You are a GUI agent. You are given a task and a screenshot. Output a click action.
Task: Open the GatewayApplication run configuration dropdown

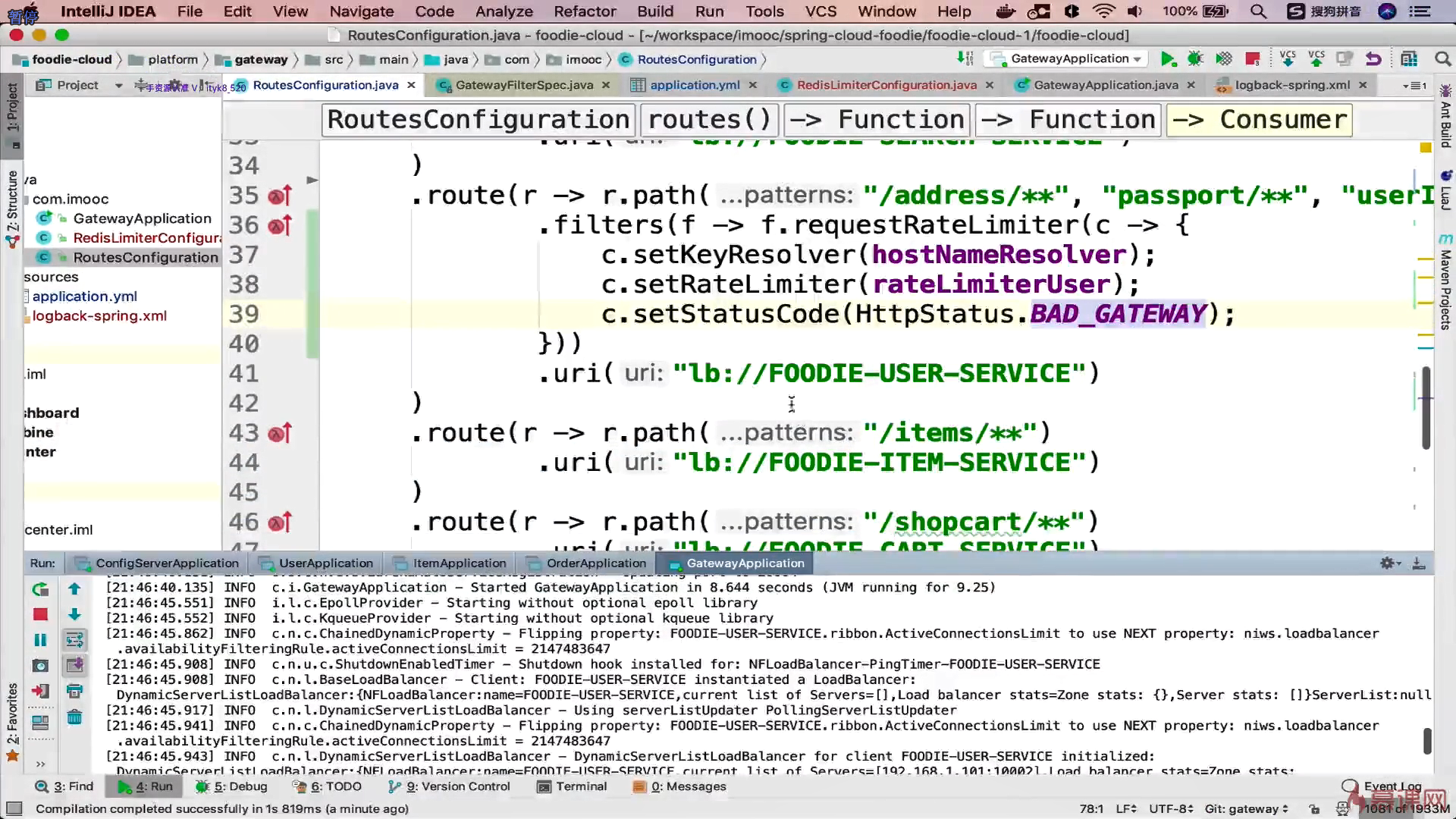pyautogui.click(x=1069, y=59)
